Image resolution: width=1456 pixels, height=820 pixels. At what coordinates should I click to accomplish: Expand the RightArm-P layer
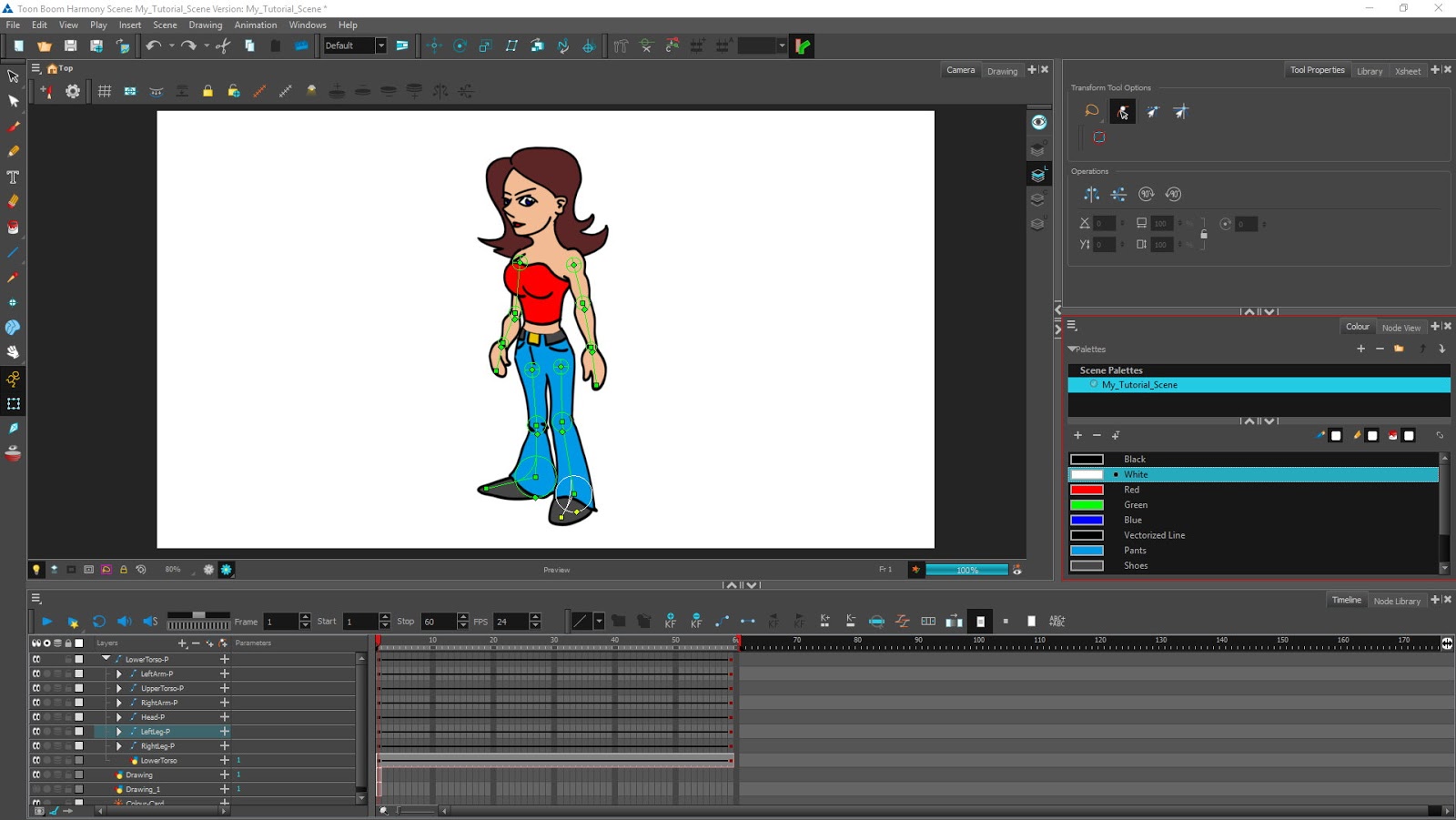click(x=118, y=703)
